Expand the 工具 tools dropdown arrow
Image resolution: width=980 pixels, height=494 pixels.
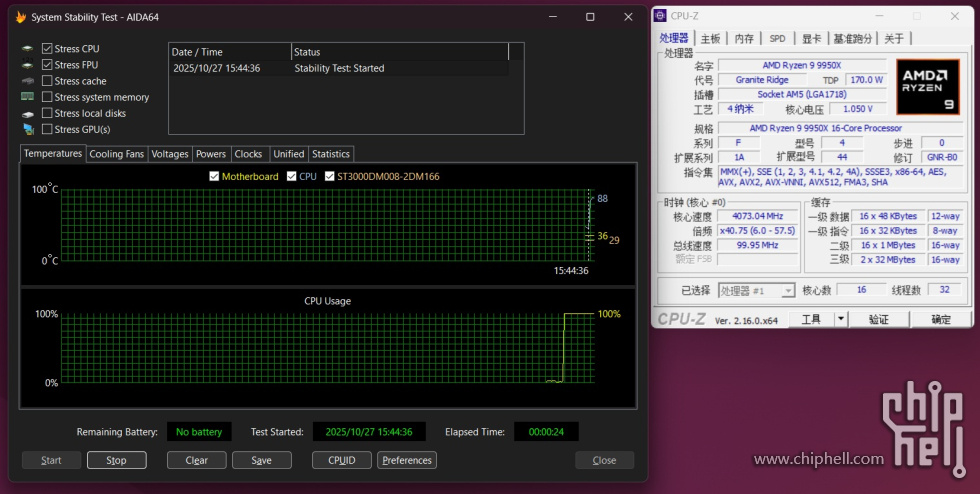(840, 319)
